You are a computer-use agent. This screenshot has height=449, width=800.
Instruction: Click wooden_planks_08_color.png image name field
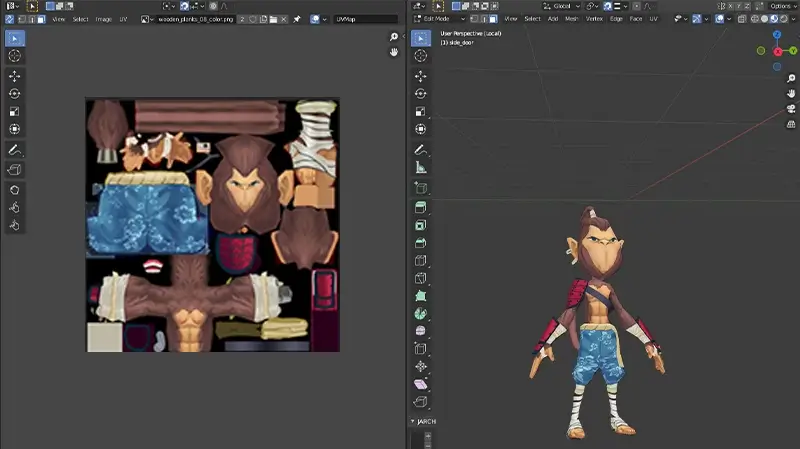195,19
